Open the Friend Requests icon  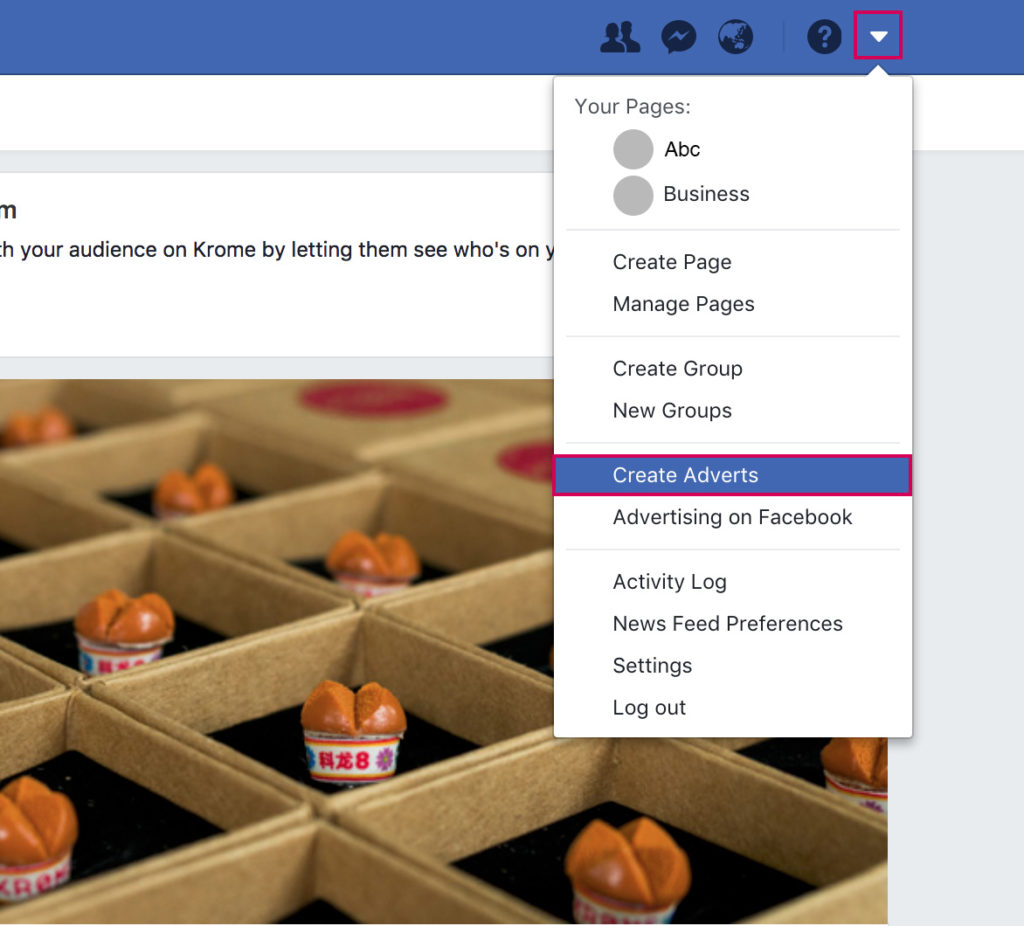[620, 36]
